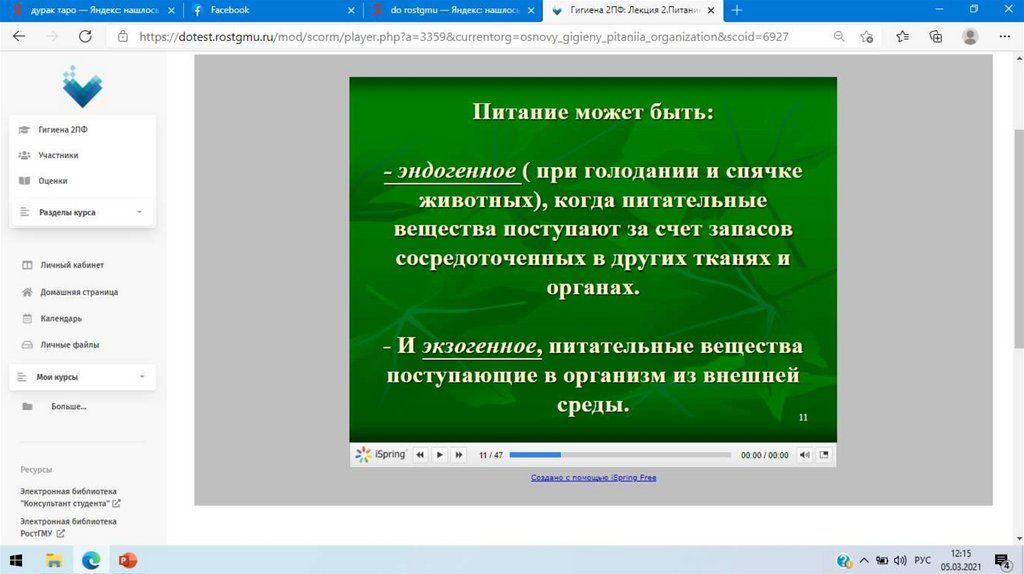Viewport: 1024px width, 574px height.
Task: Open browser Settings and more menu
Action: 1004,37
